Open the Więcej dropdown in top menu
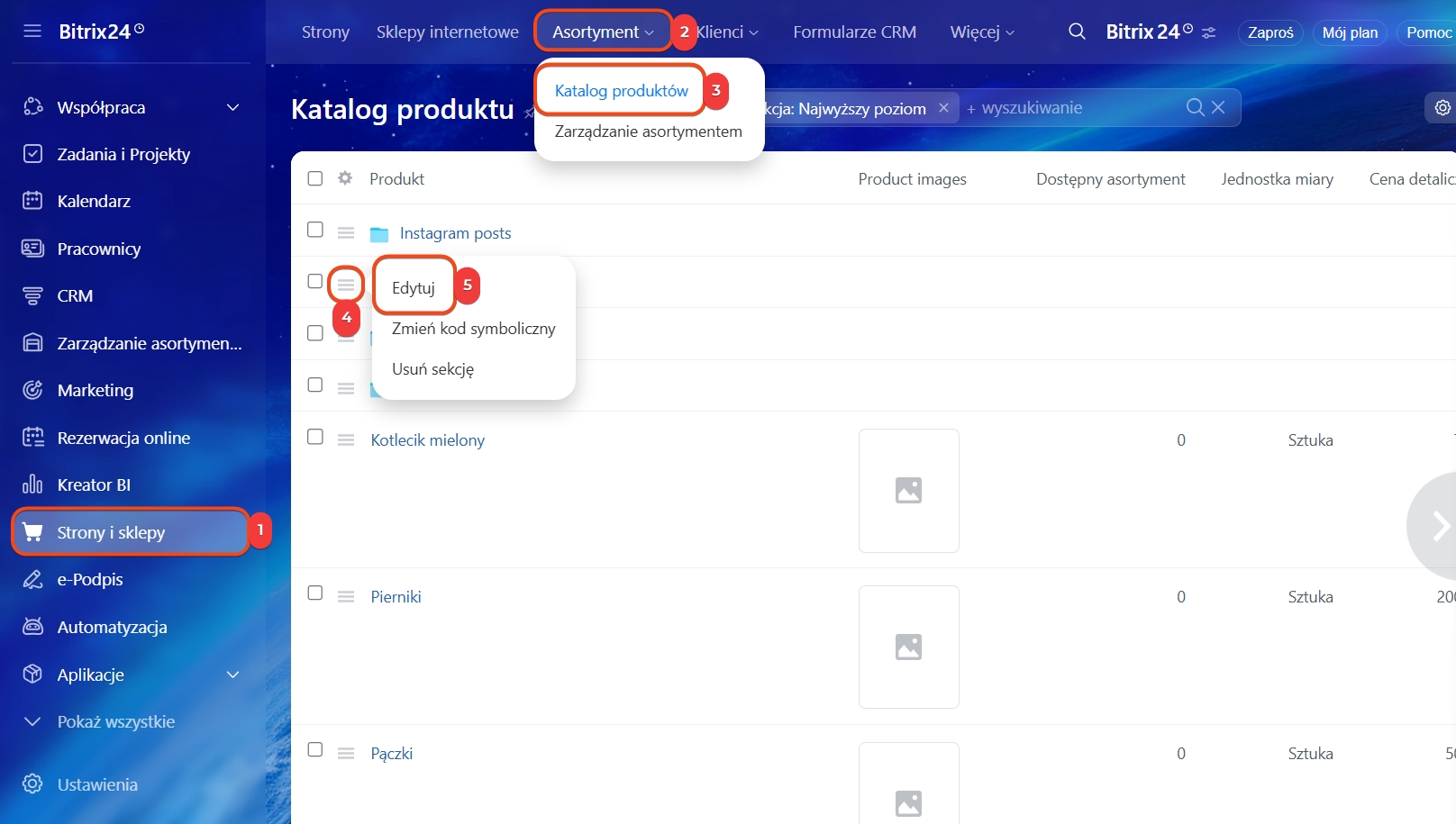1456x824 pixels. tap(982, 32)
